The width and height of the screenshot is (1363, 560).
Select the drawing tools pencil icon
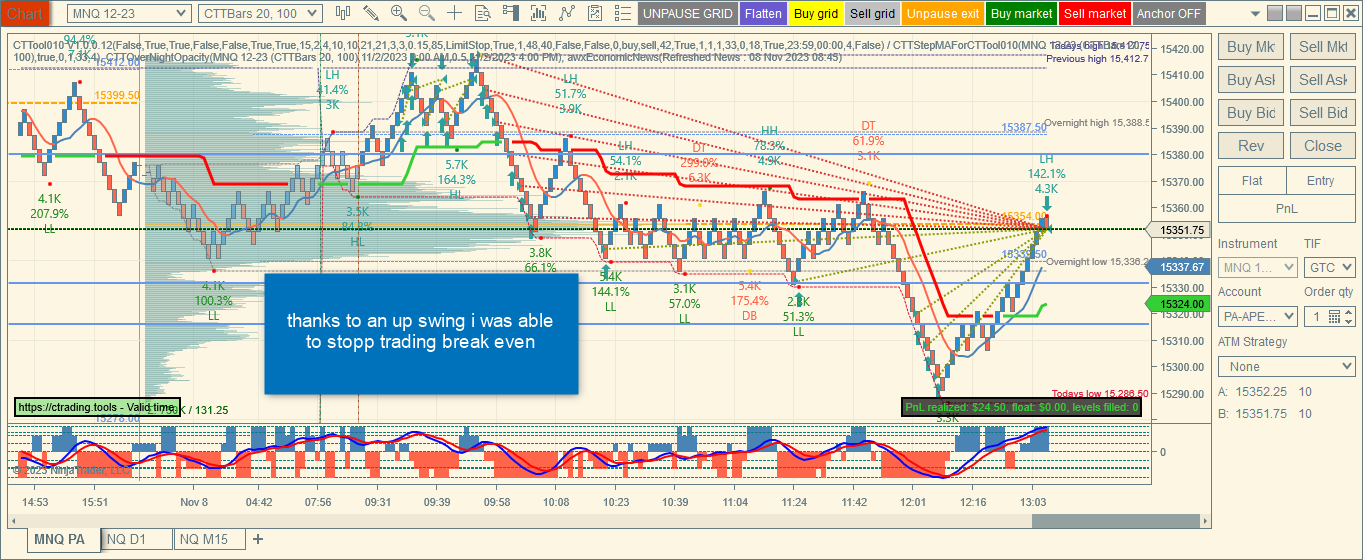click(371, 13)
